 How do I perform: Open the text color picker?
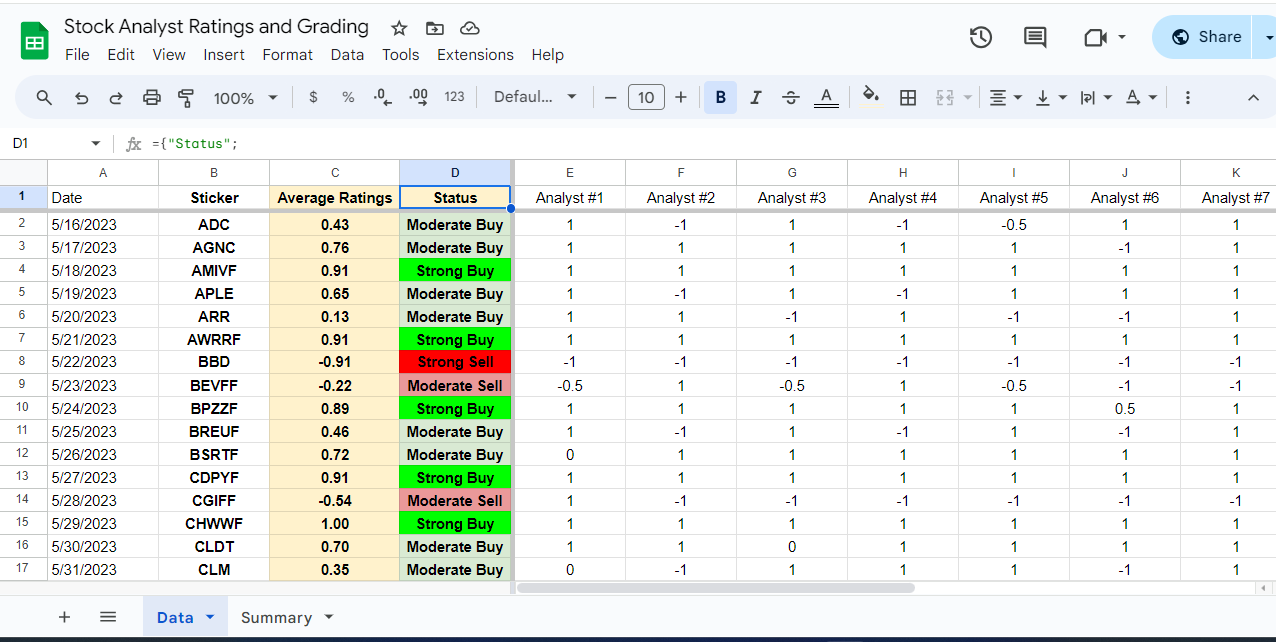point(825,97)
